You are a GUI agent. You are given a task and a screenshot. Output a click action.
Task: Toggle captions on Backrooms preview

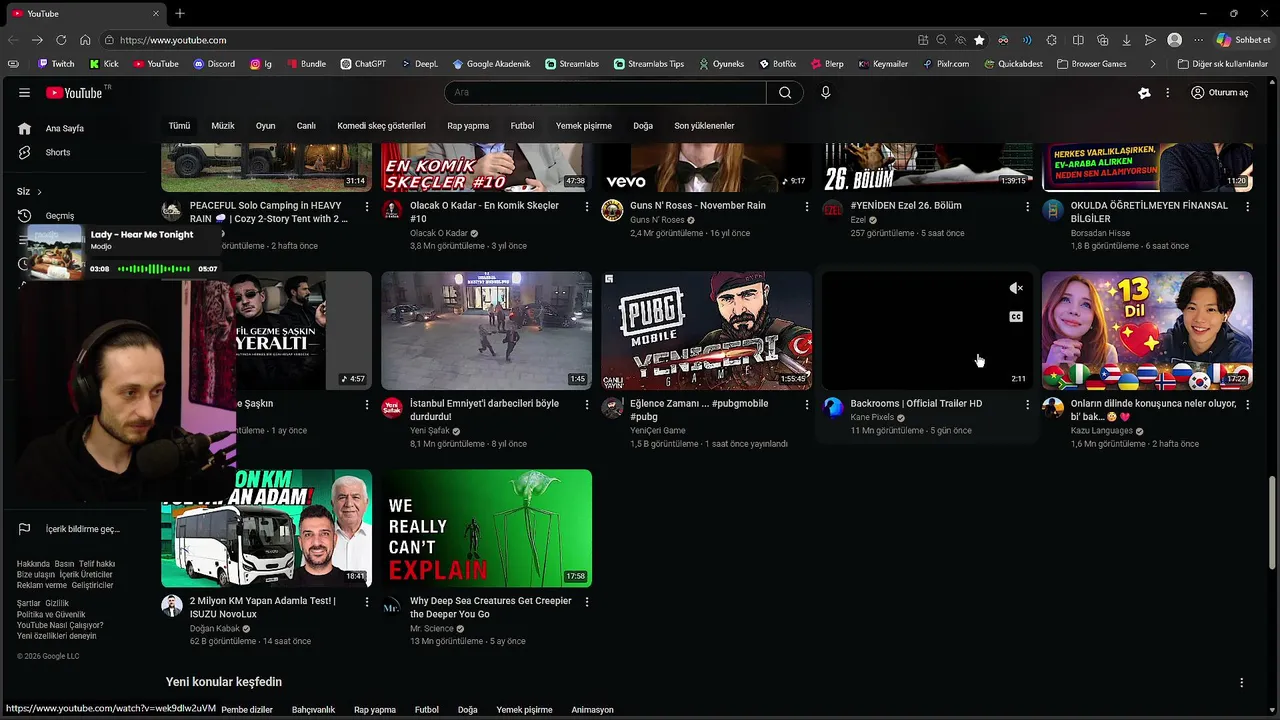click(x=1016, y=317)
